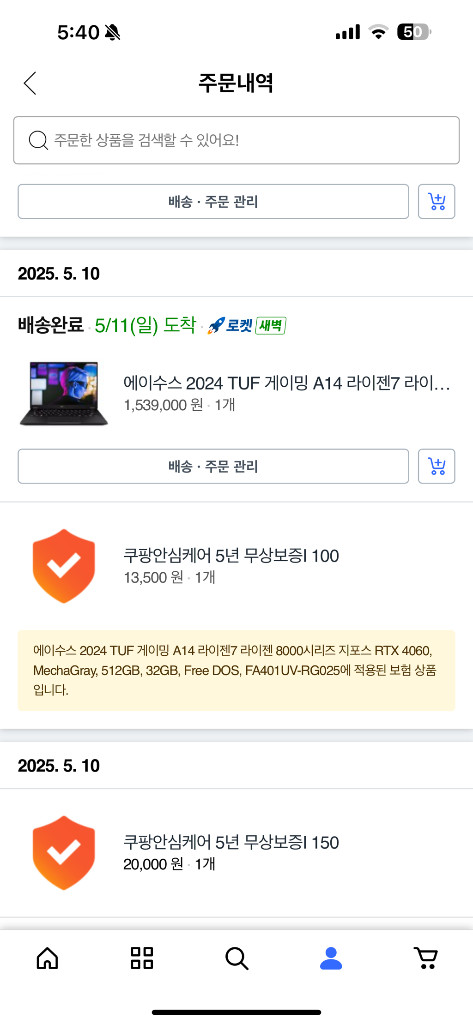The width and height of the screenshot is (473, 1024).
Task: Open the search tab in bottom bar
Action: tap(236, 958)
